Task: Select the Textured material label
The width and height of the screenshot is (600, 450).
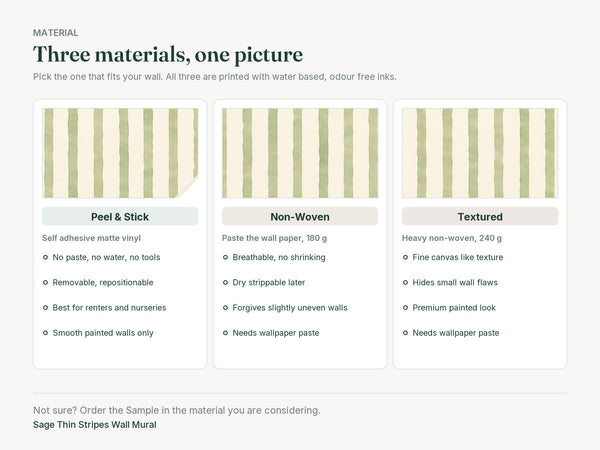Action: tap(480, 217)
